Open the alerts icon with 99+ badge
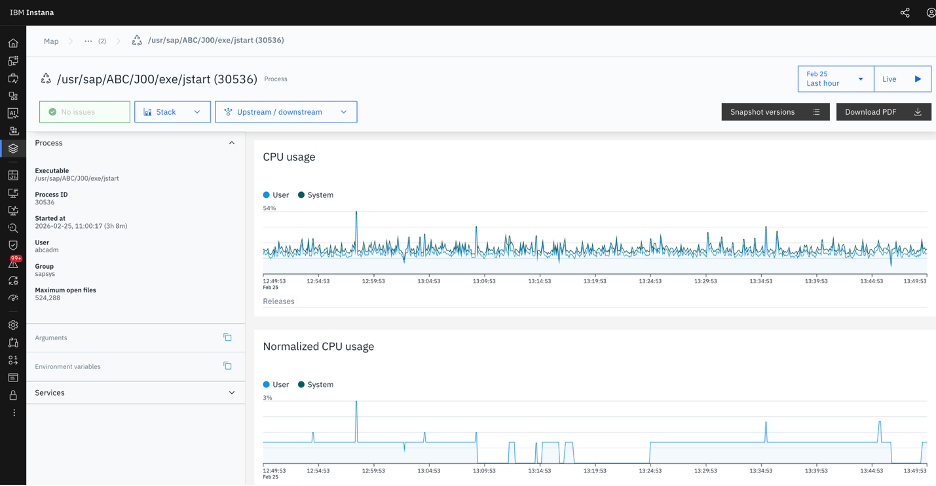 [x=13, y=263]
